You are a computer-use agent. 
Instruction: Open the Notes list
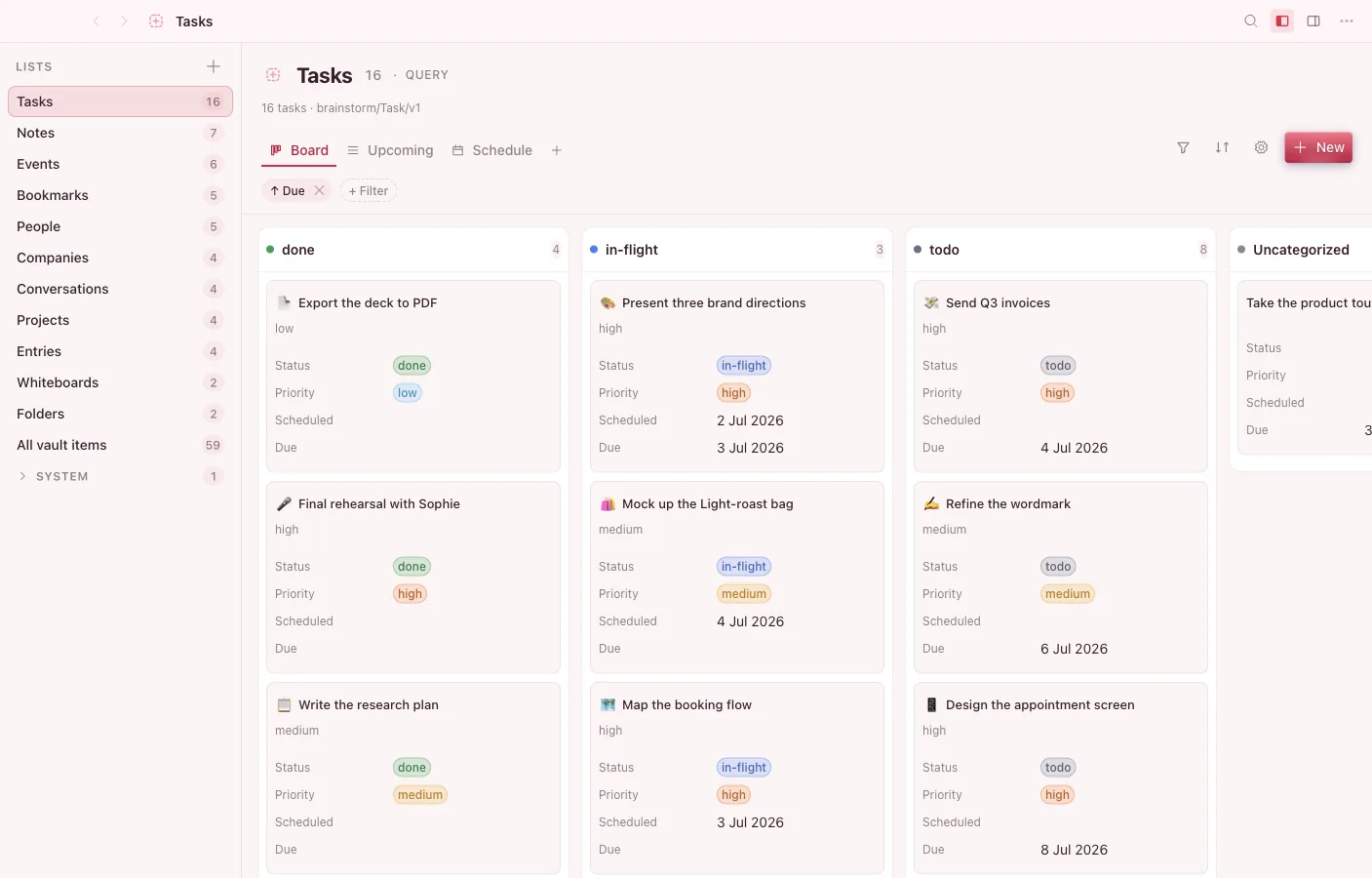[x=120, y=133]
